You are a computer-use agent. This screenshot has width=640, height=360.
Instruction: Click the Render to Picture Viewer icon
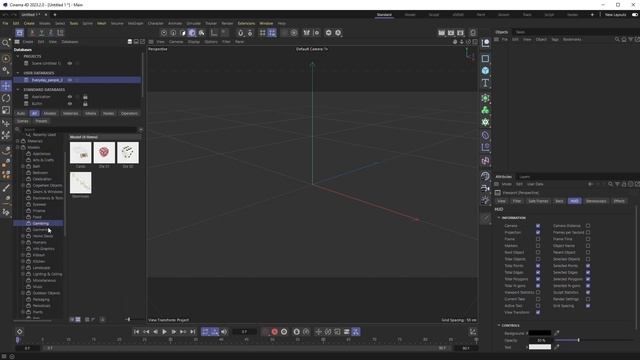(x=451, y=33)
